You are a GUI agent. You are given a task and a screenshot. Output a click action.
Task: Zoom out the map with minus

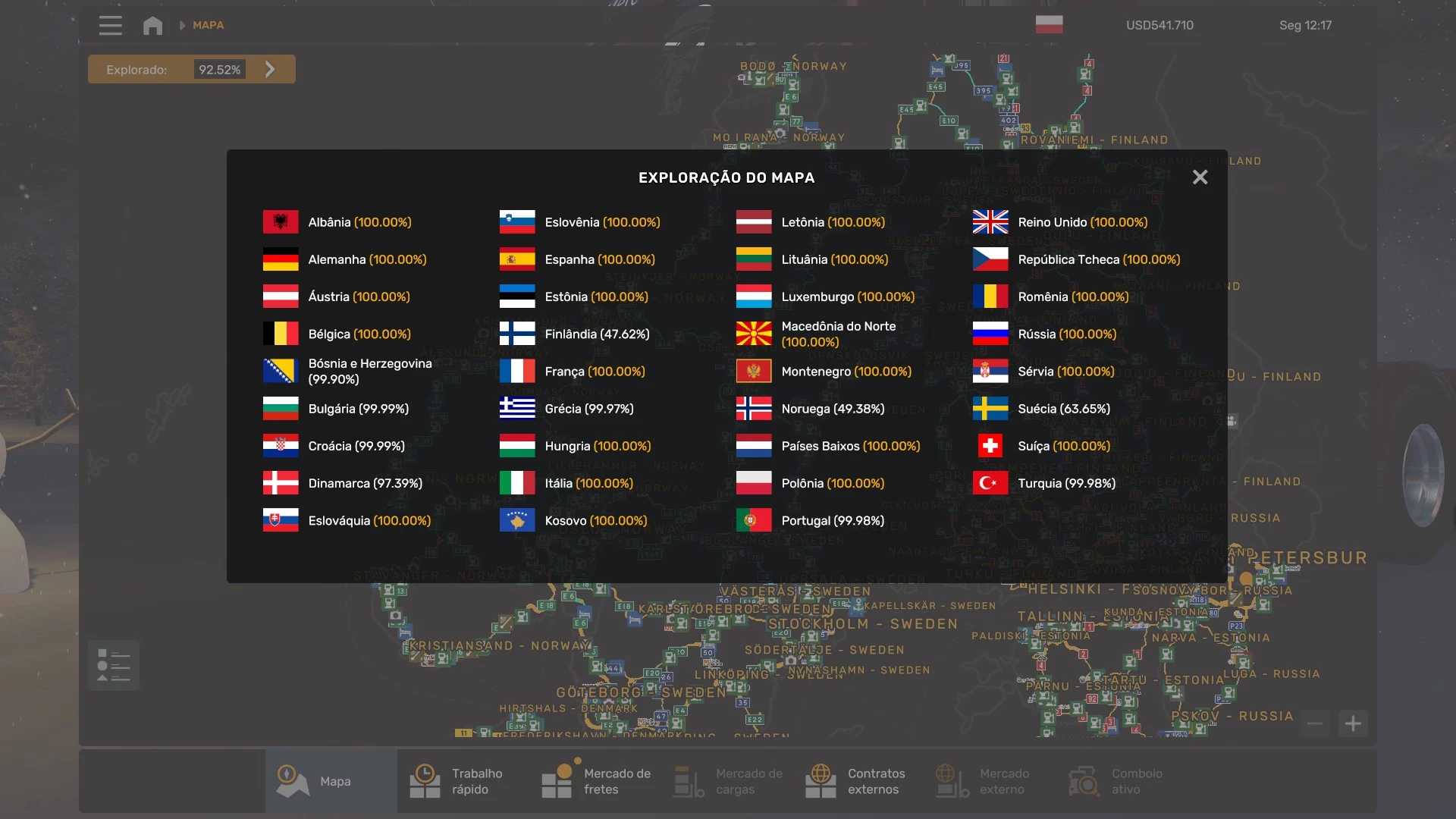tap(1315, 723)
